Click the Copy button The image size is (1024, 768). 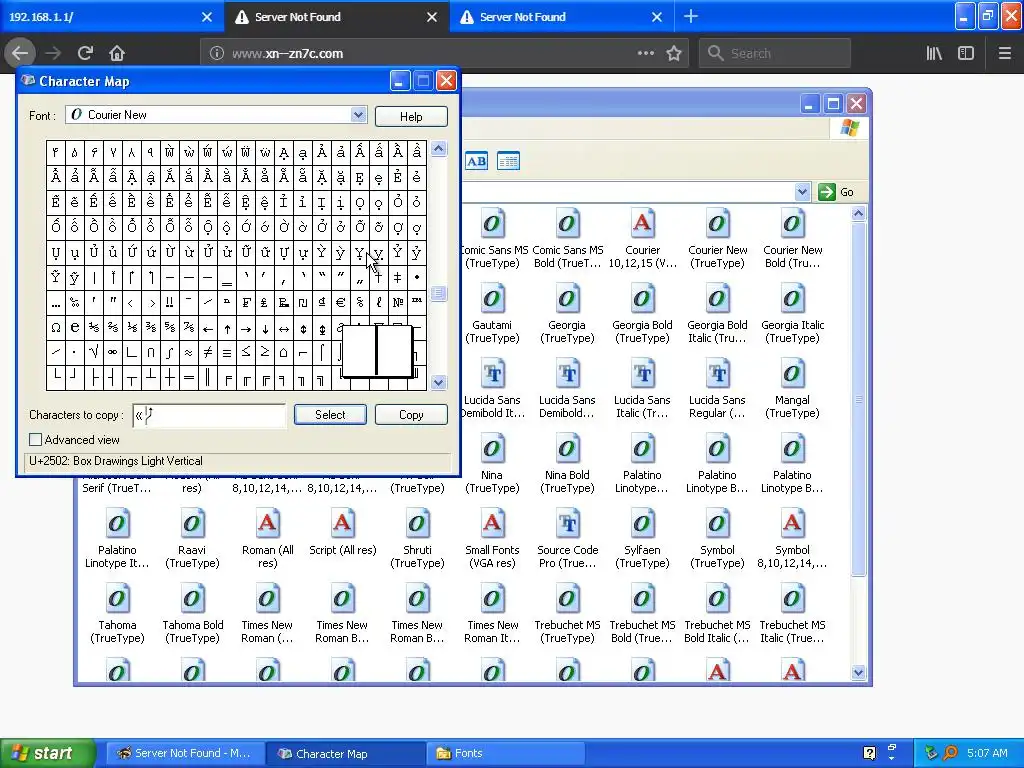[411, 415]
